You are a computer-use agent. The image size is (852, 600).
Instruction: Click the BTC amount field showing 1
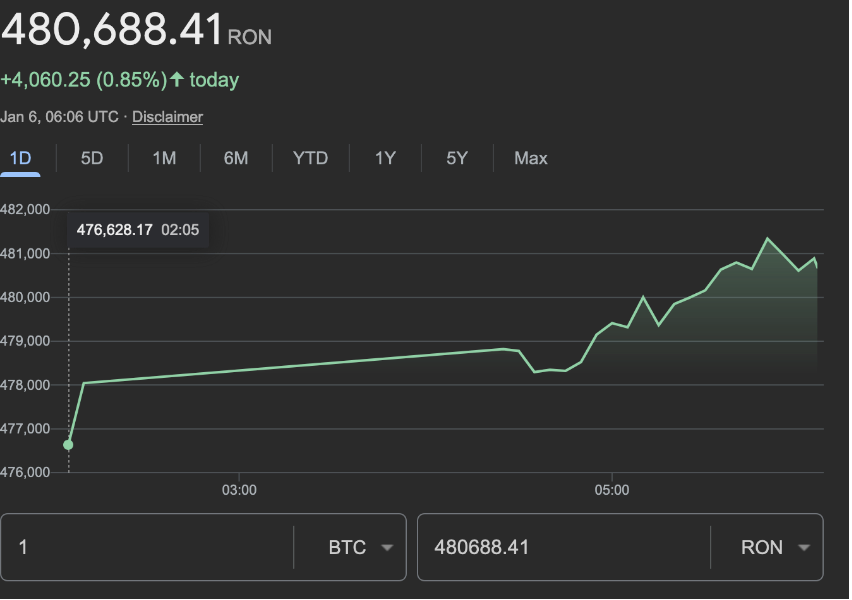150,547
